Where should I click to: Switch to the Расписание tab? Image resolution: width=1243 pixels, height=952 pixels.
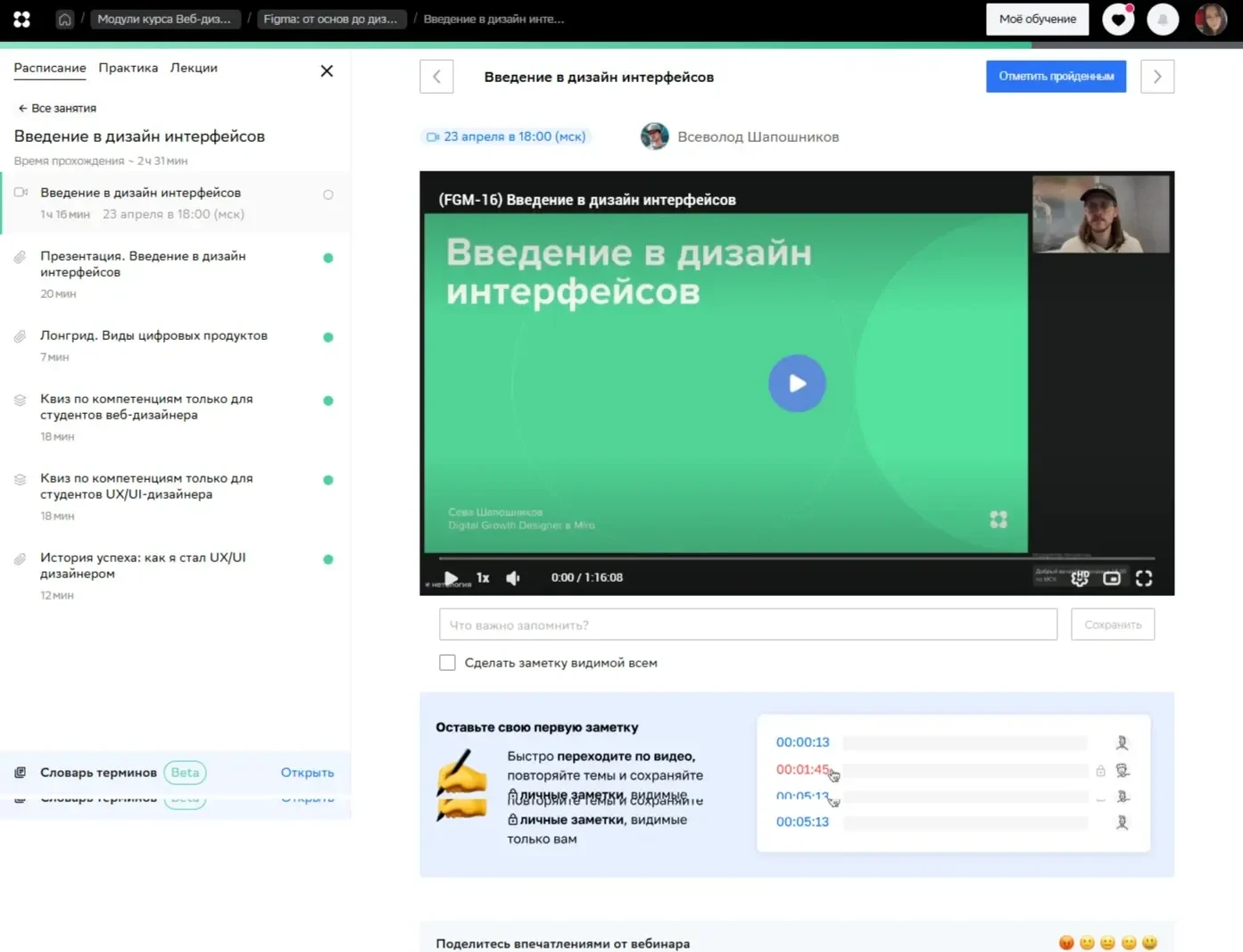pyautogui.click(x=50, y=68)
